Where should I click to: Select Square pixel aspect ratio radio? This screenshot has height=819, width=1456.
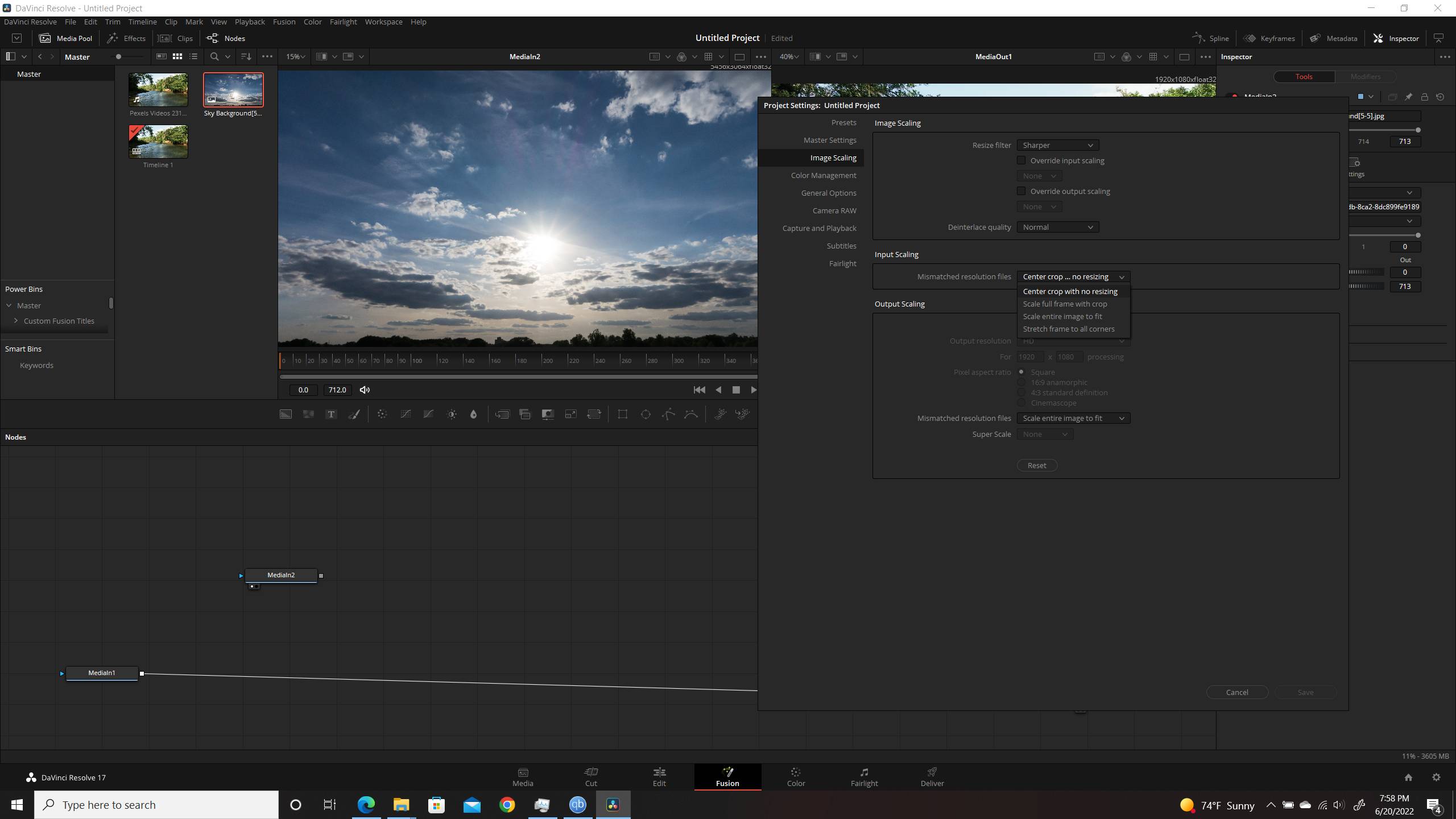[1021, 372]
